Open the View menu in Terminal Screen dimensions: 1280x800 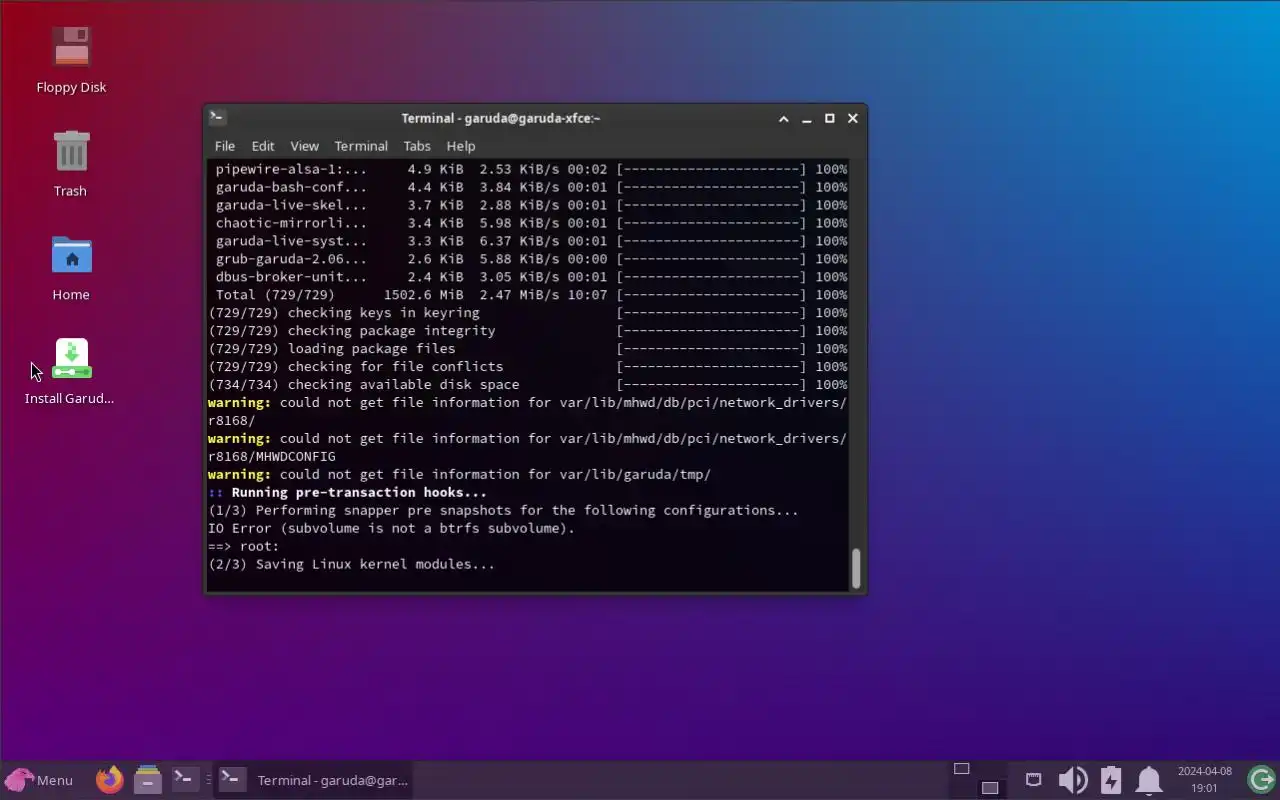(304, 146)
